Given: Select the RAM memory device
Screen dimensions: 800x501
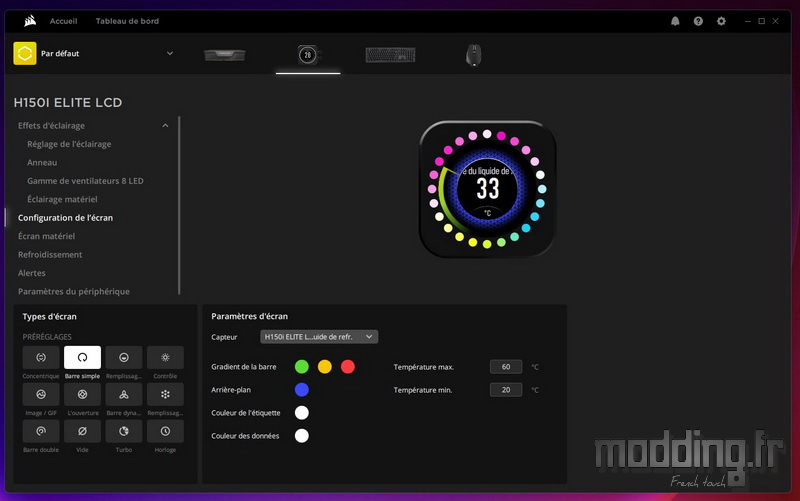Looking at the screenshot, I should click(x=224, y=55).
